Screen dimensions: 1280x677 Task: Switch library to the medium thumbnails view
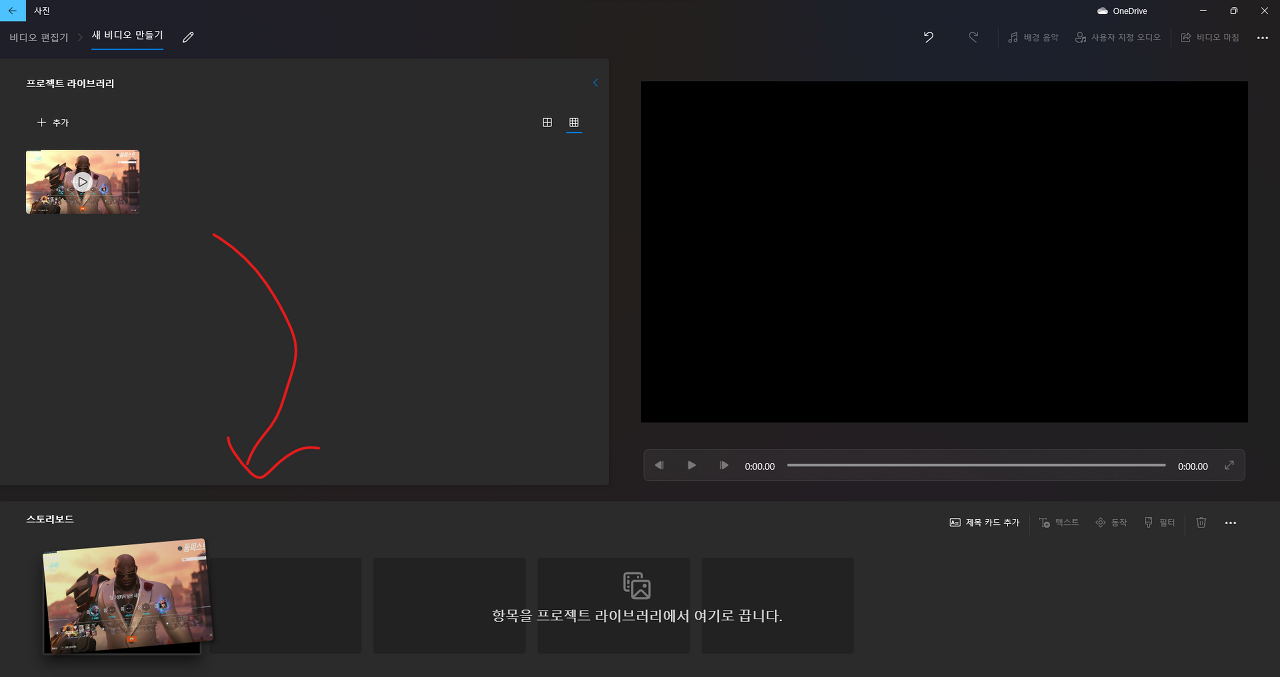pyautogui.click(x=547, y=122)
